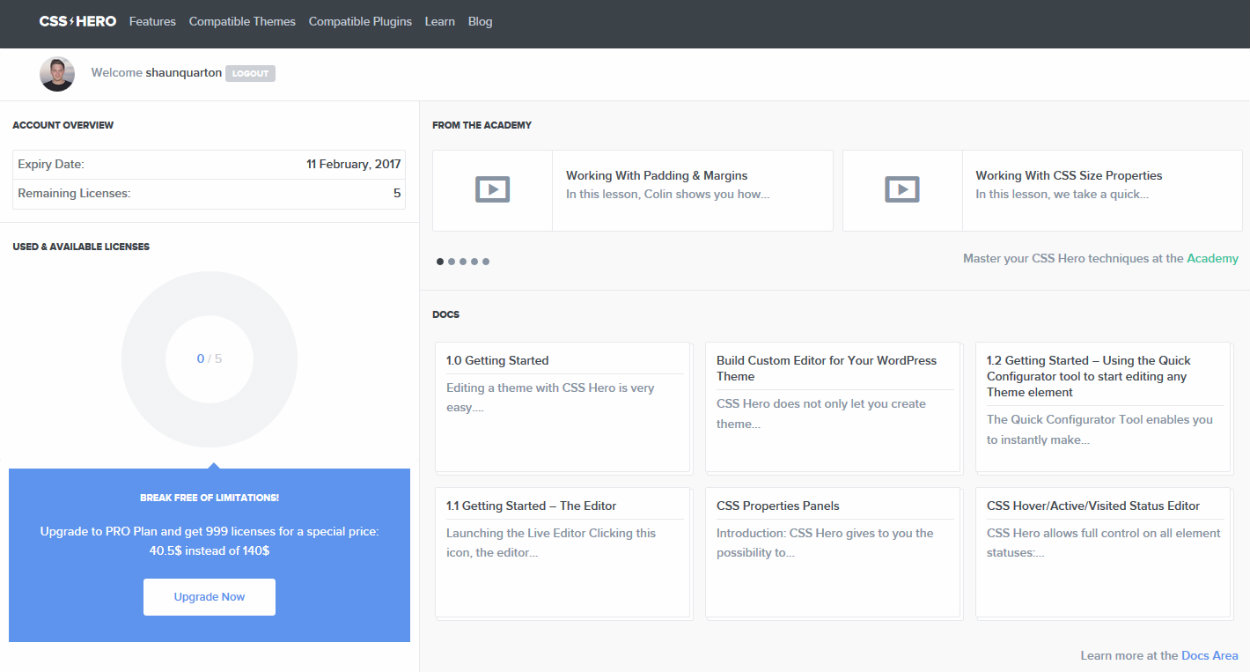The width and height of the screenshot is (1250, 672).
Task: Open the Docs Area link
Action: coord(1210,656)
